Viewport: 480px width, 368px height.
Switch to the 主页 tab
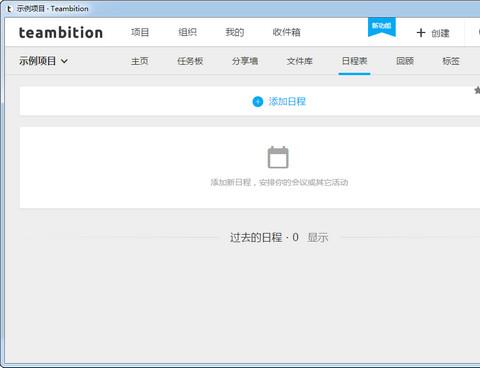[140, 61]
